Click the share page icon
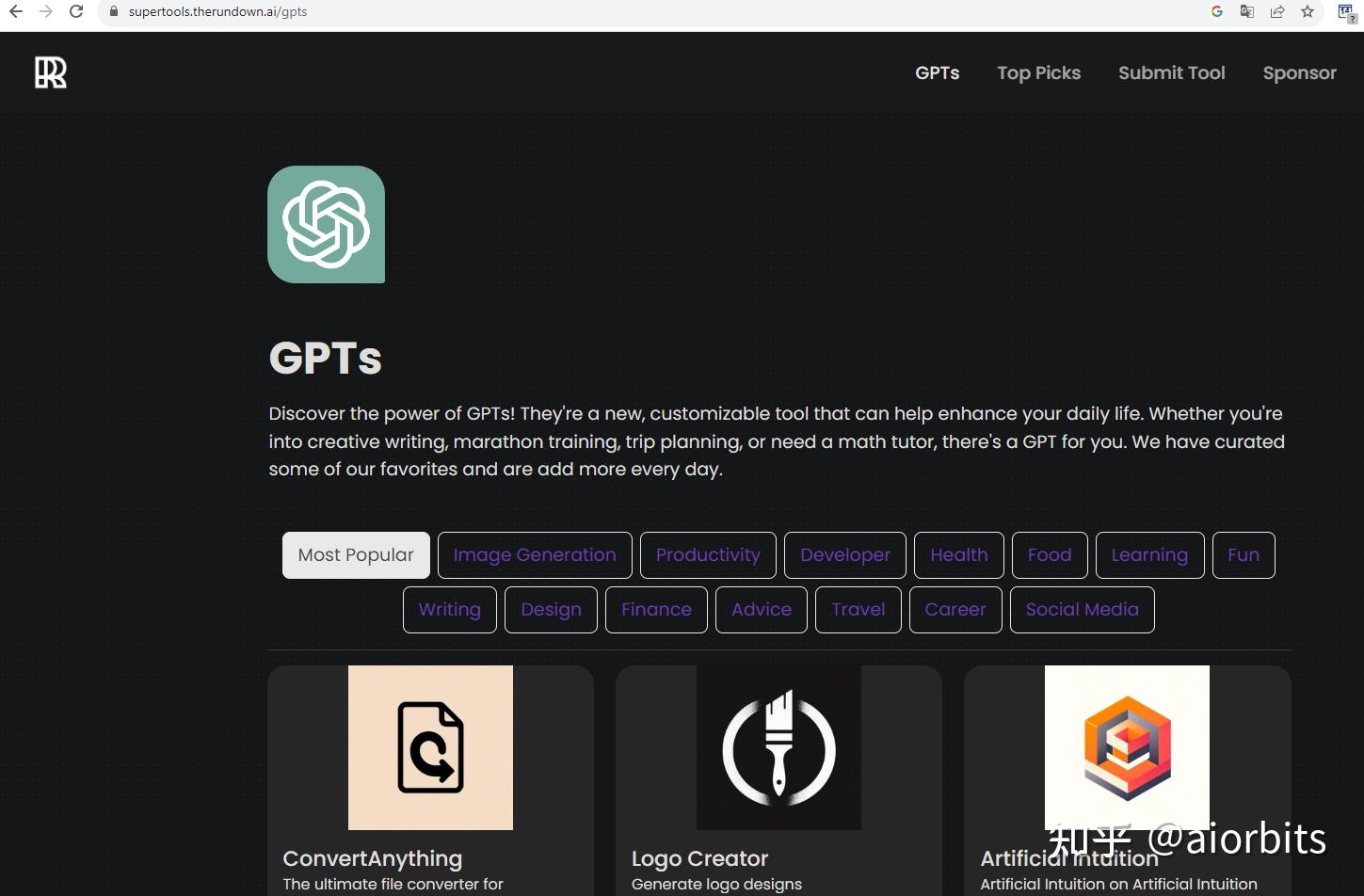The image size is (1364, 896). [x=1277, y=11]
